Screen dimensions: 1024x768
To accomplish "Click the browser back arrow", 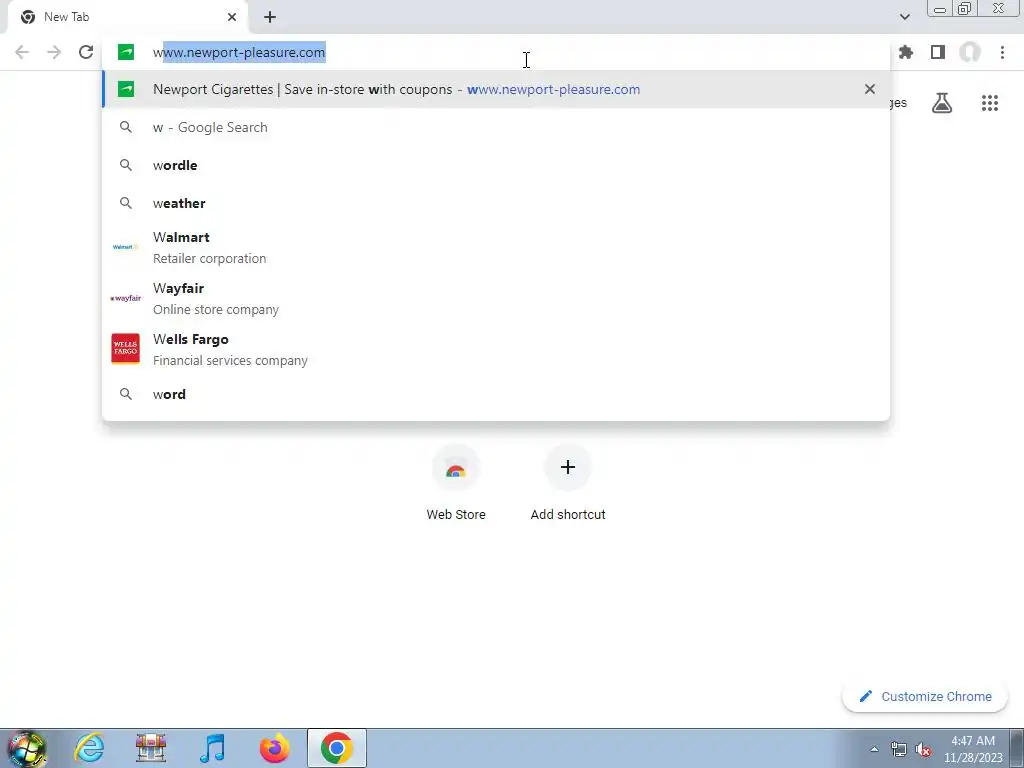I will click(22, 52).
